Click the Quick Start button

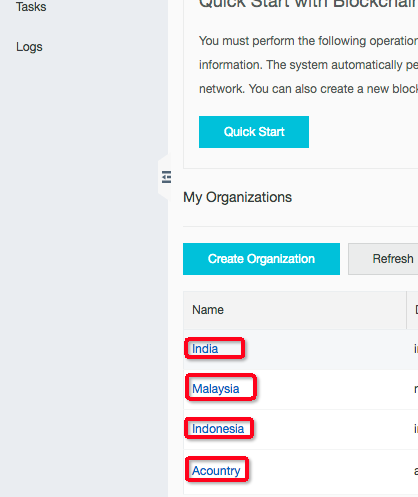pyautogui.click(x=254, y=132)
